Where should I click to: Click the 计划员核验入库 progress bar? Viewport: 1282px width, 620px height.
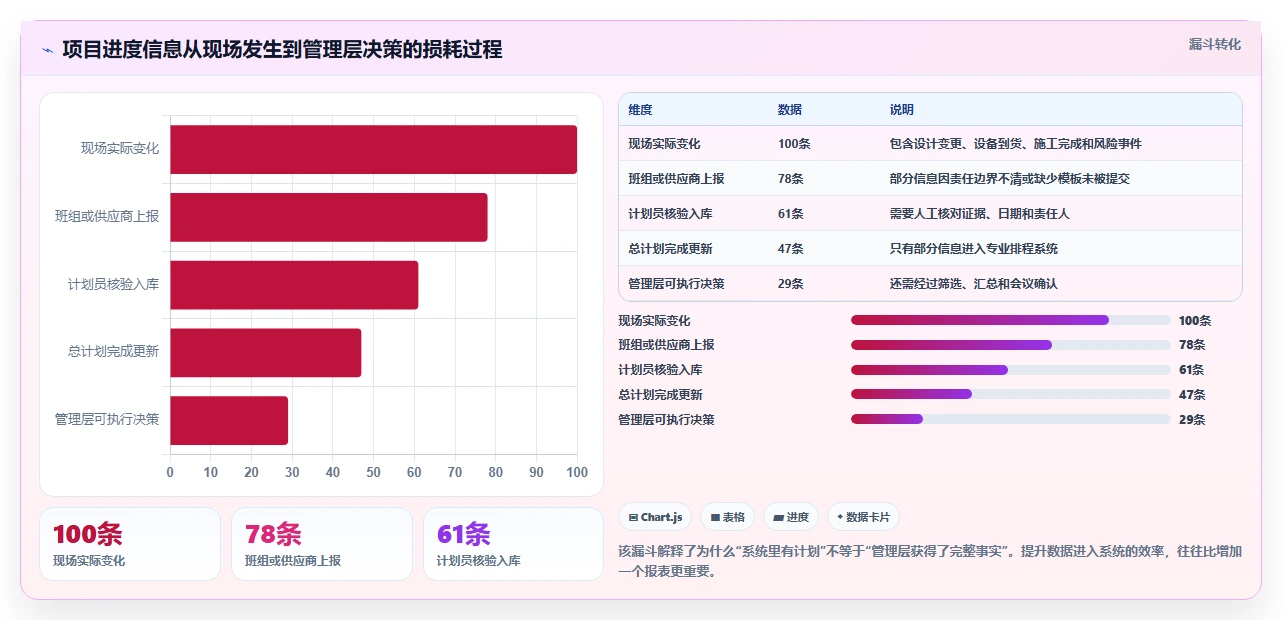pos(1010,370)
